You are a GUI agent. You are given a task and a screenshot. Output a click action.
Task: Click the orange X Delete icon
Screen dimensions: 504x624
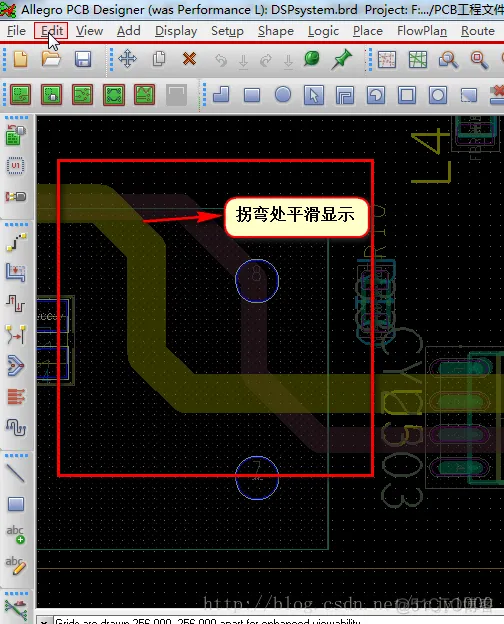(189, 59)
